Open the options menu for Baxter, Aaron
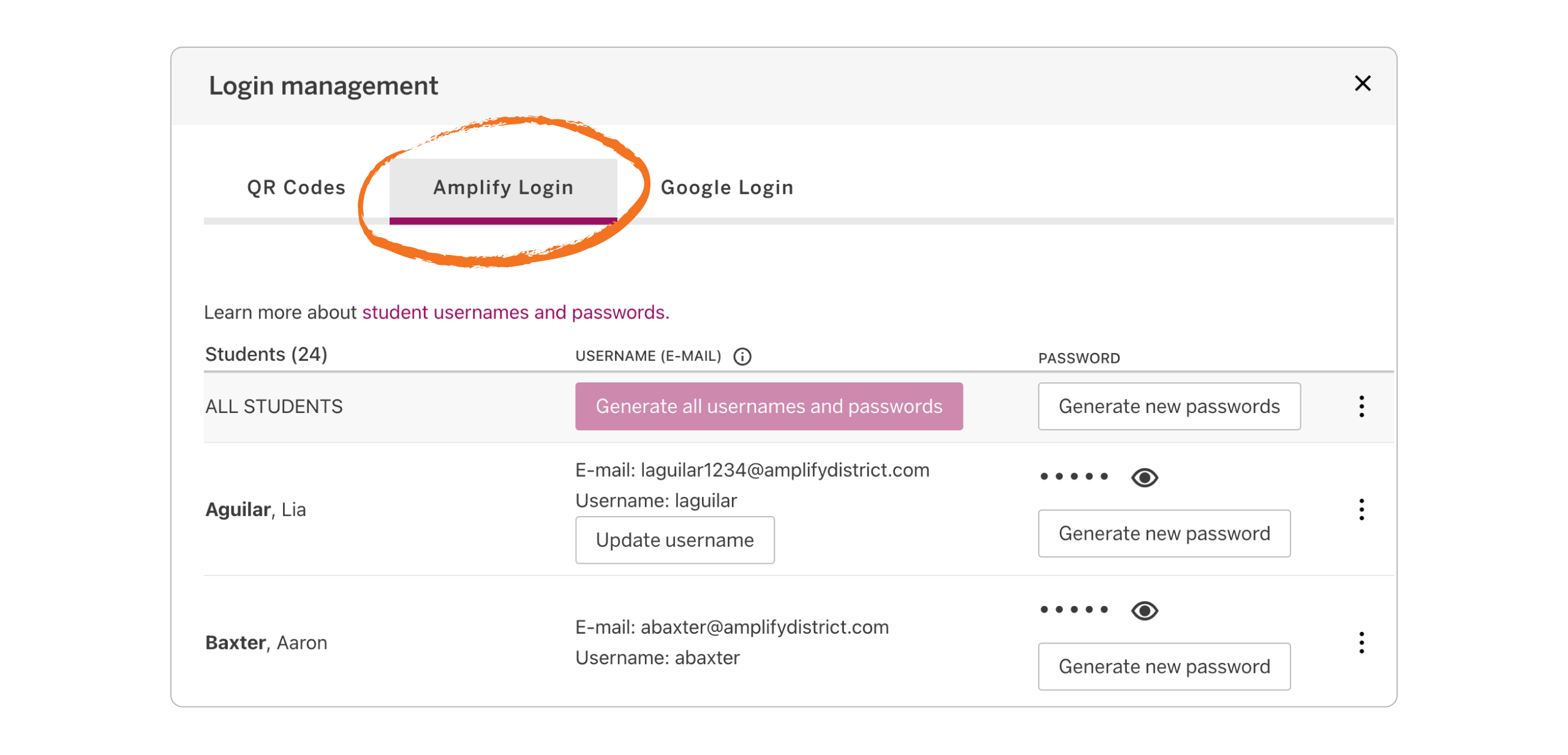Image resolution: width=1568 pixels, height=755 pixels. 1362,643
